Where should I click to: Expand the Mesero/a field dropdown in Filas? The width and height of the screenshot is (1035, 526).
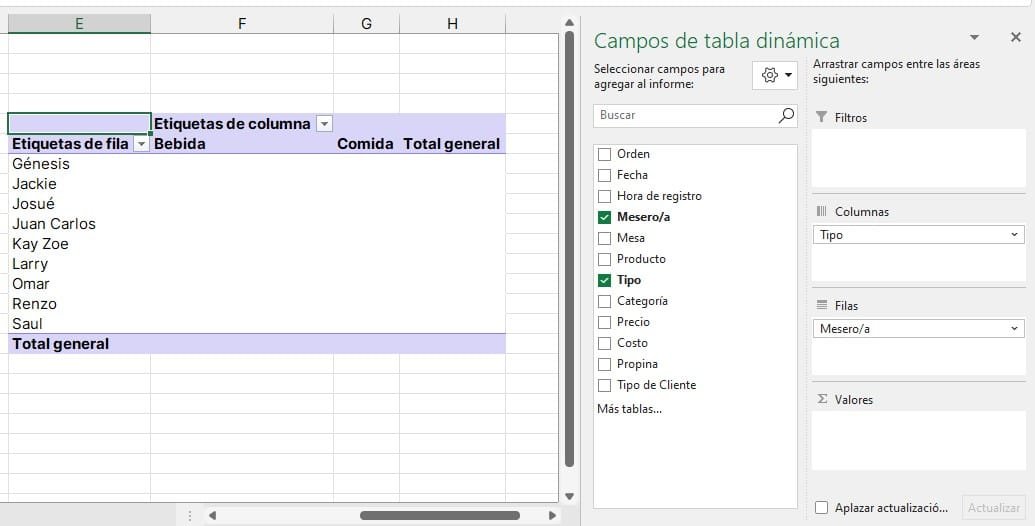pyautogui.click(x=1015, y=329)
